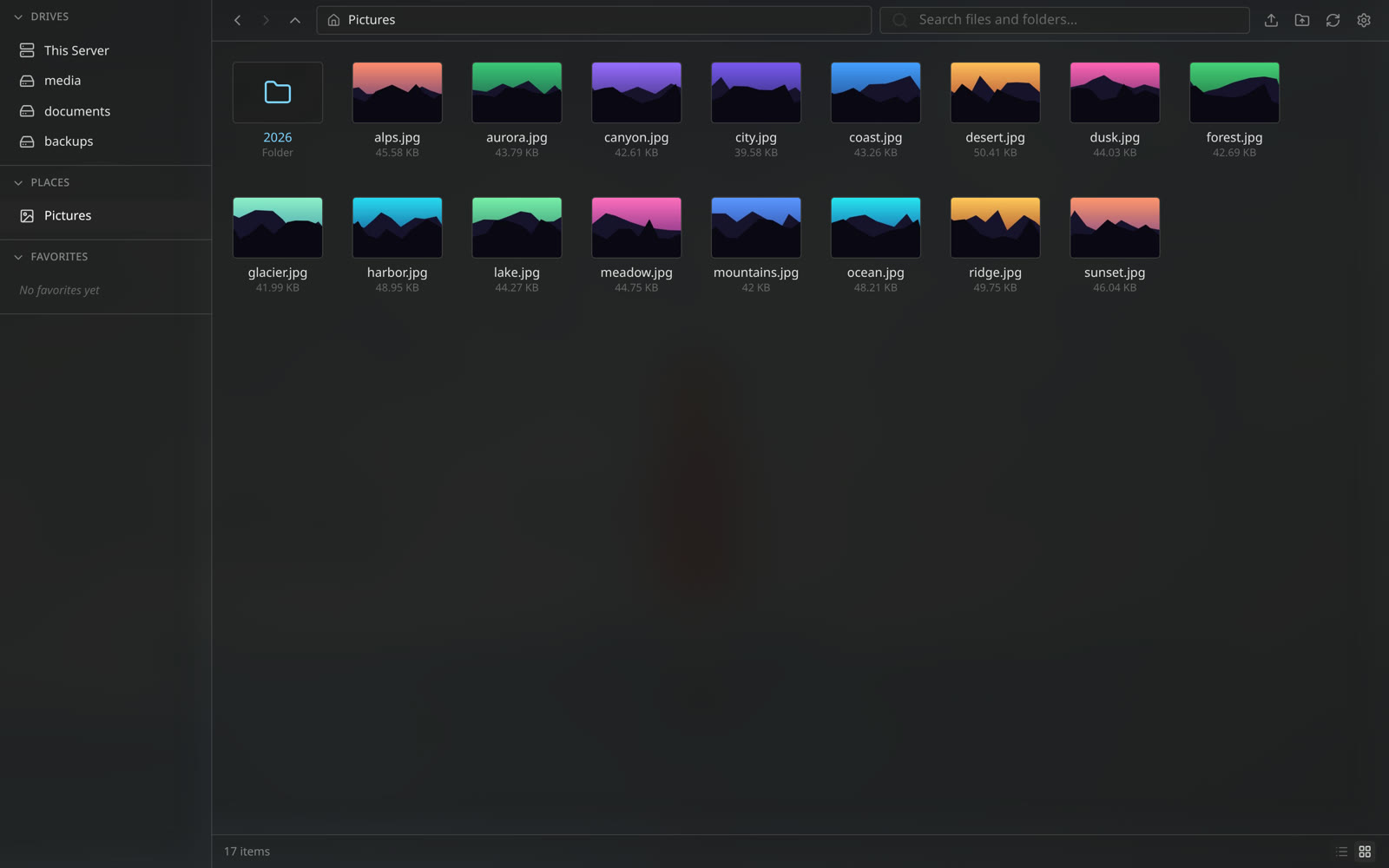Click the search magnifier icon
Screen dimensions: 1389x868
coord(900,20)
